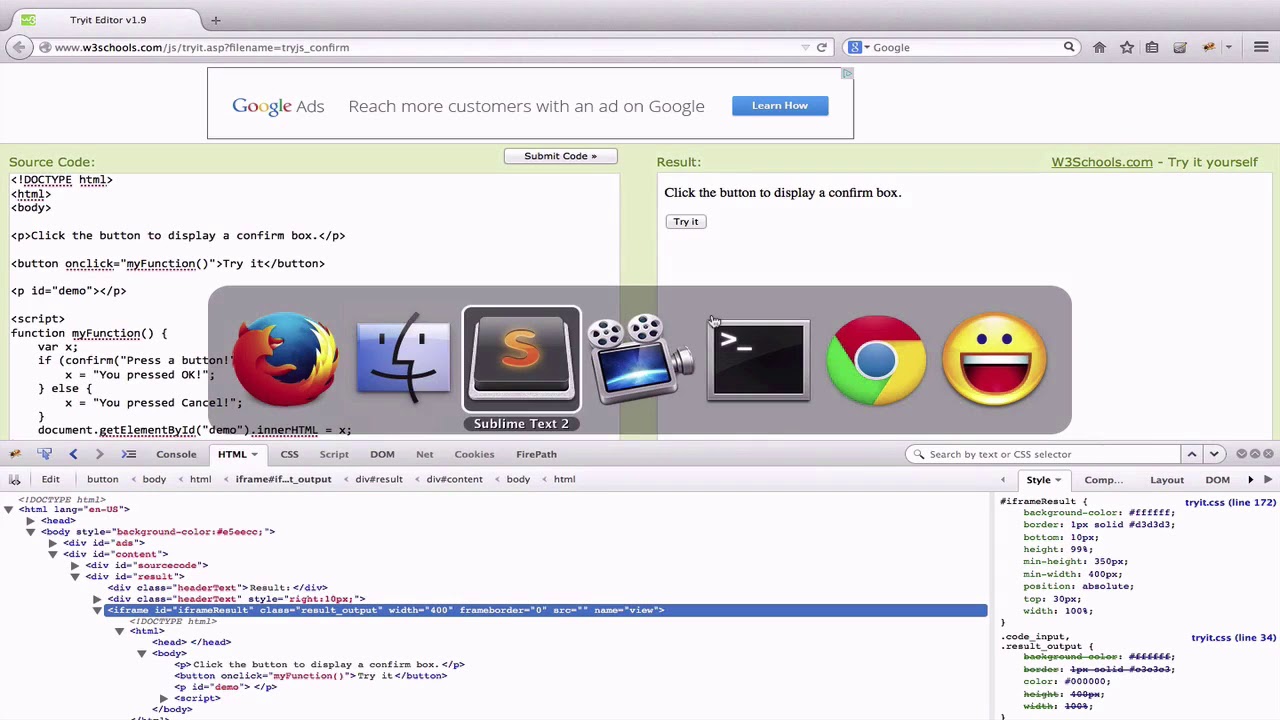Image resolution: width=1280 pixels, height=720 pixels.
Task: Click the Edit button in Firebug HTML panel
Action: [50, 479]
